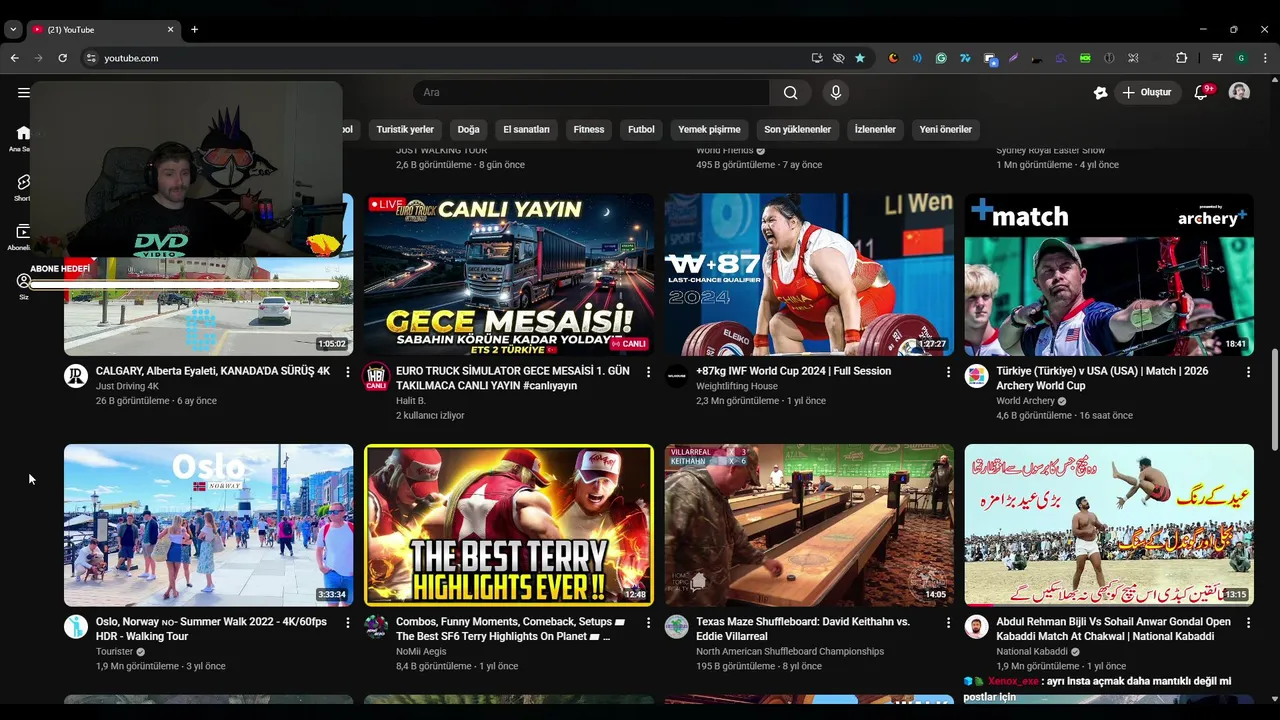This screenshot has height=720, width=1280.
Task: Select the 'Fitness' filter chip
Action: tap(589, 129)
